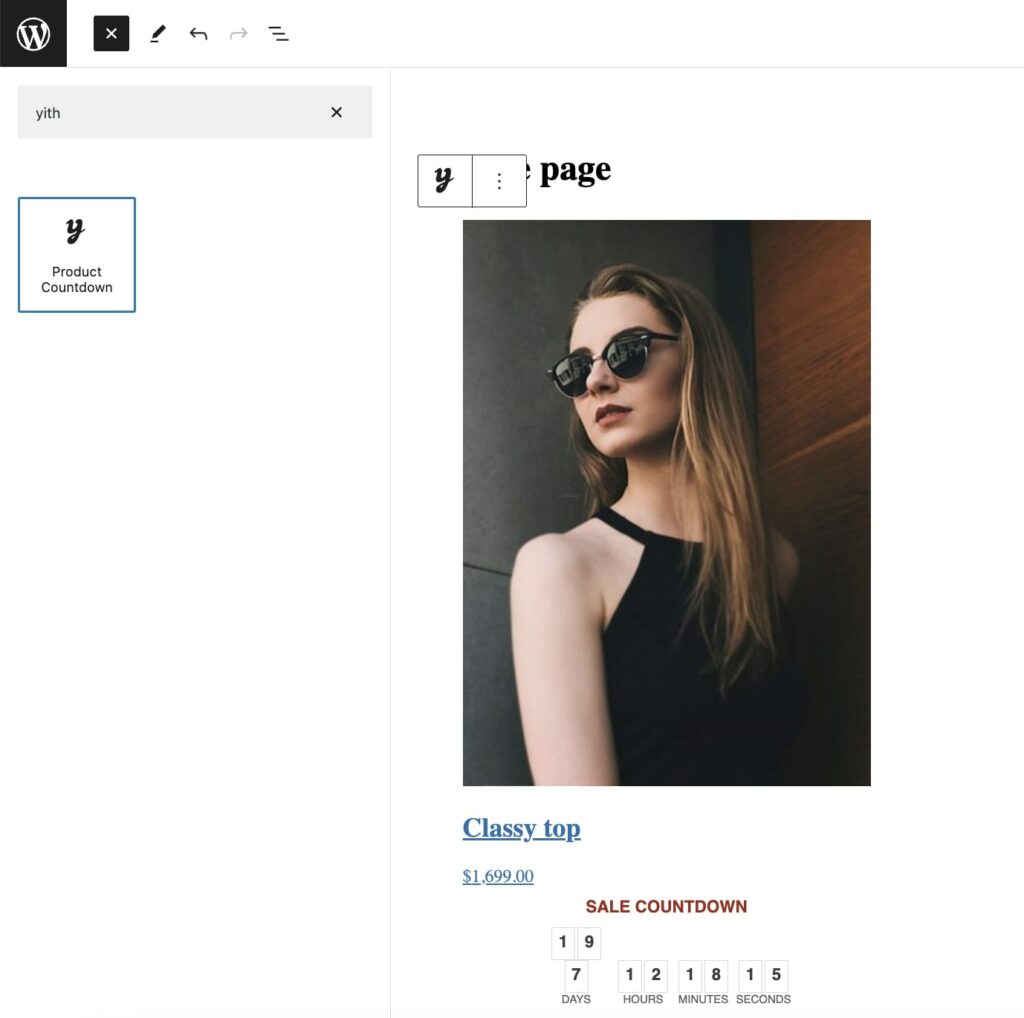1024x1018 pixels.
Task: Click the HOURS countdown label
Action: click(643, 999)
